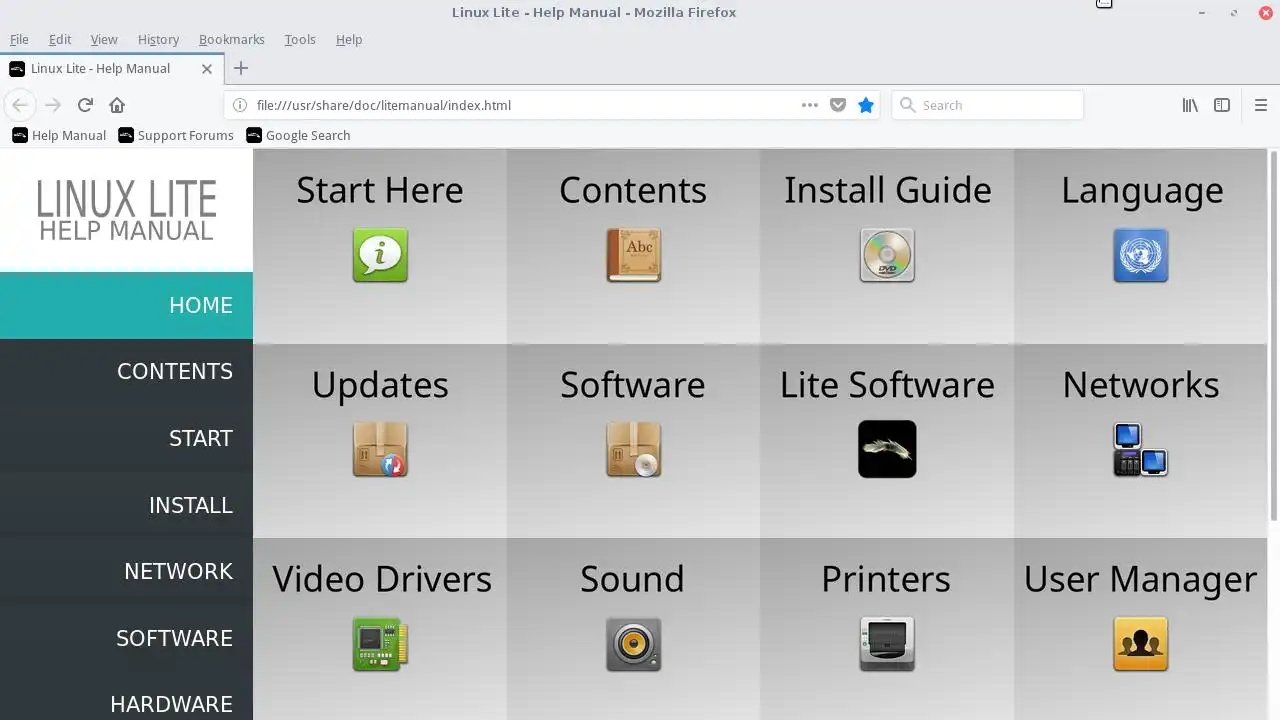Click the Networks heading text
This screenshot has width=1280, height=720.
(x=1141, y=385)
